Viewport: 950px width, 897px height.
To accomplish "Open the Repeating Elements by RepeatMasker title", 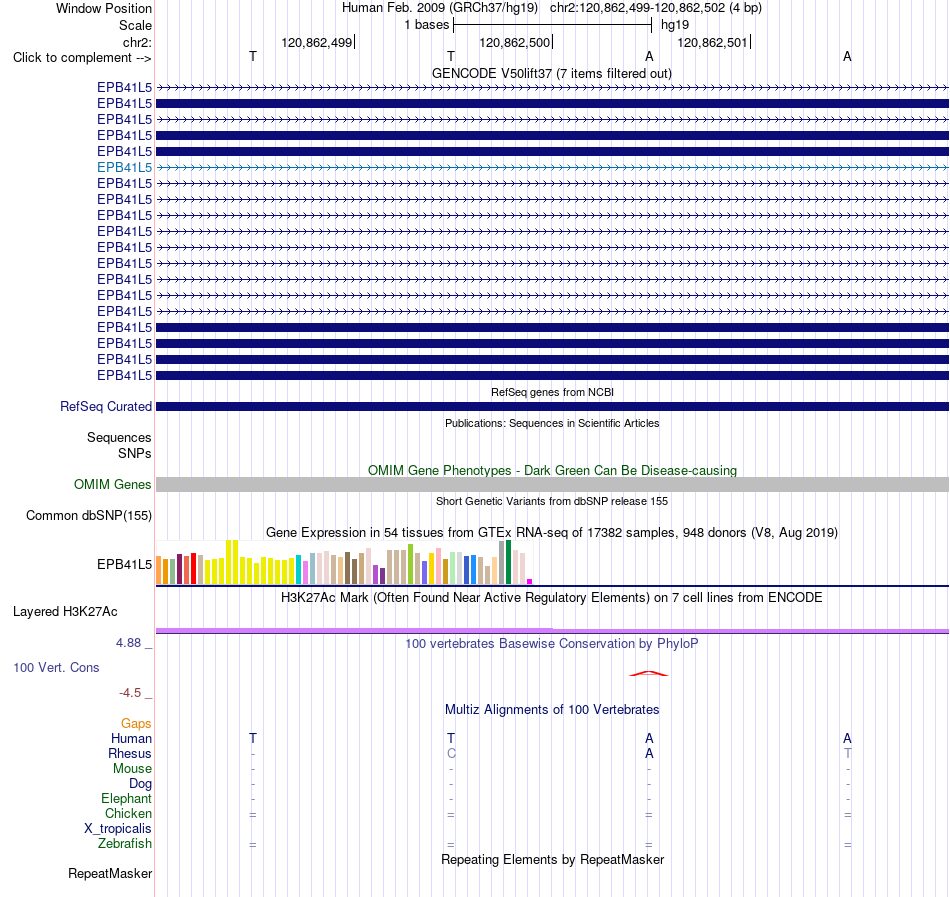I will [x=552, y=859].
